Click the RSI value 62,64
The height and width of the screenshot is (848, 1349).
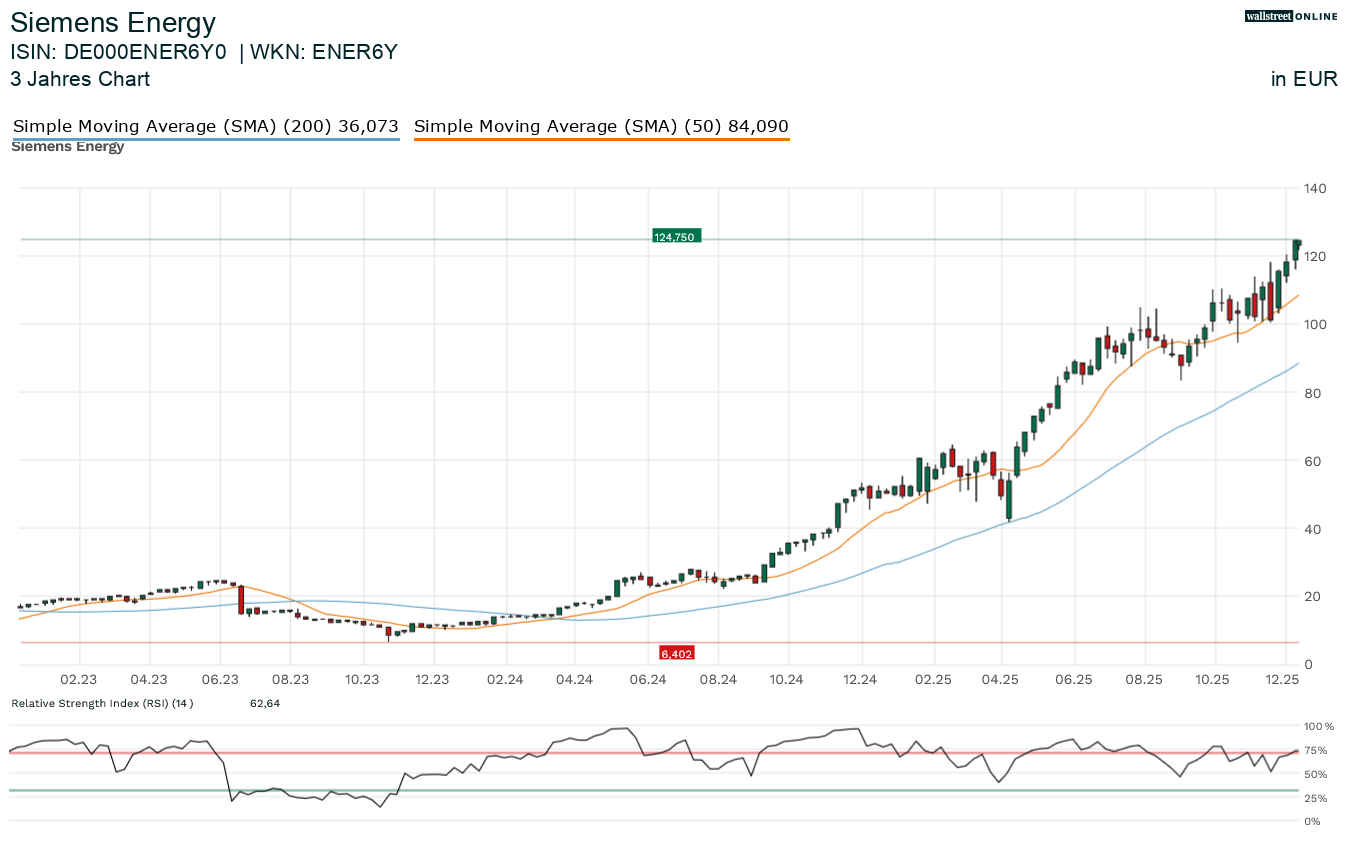pyautogui.click(x=265, y=703)
